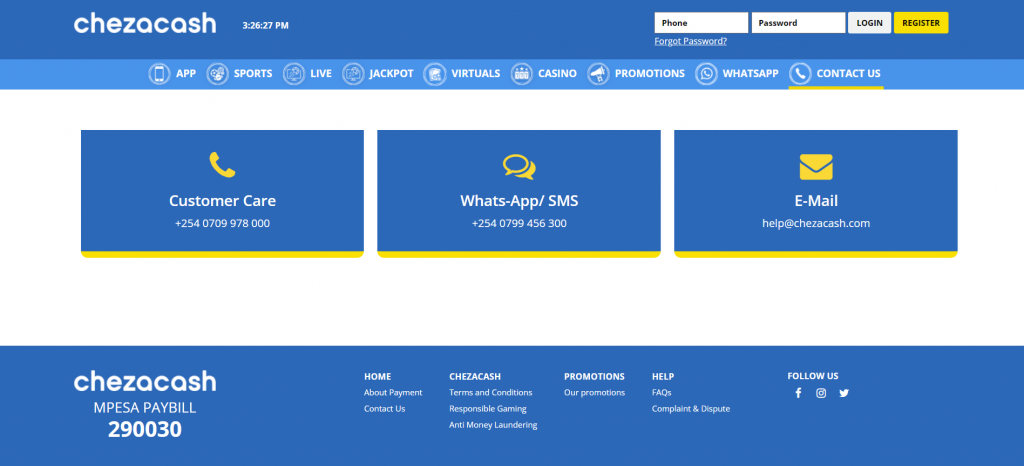
Task: Select VIRTUALS in the navigation bar
Action: pyautogui.click(x=475, y=74)
